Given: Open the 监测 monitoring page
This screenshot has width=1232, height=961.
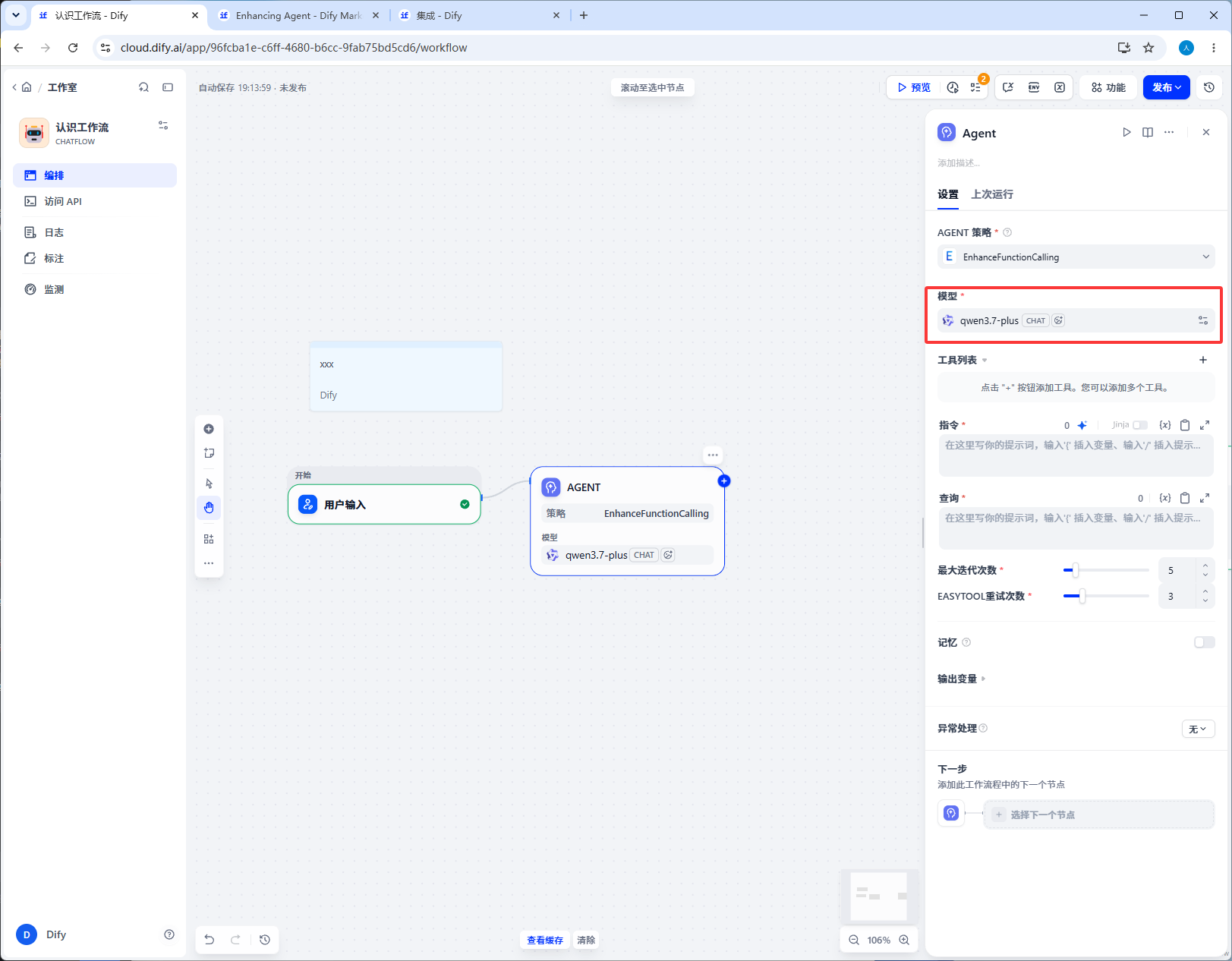Looking at the screenshot, I should 95,289.
